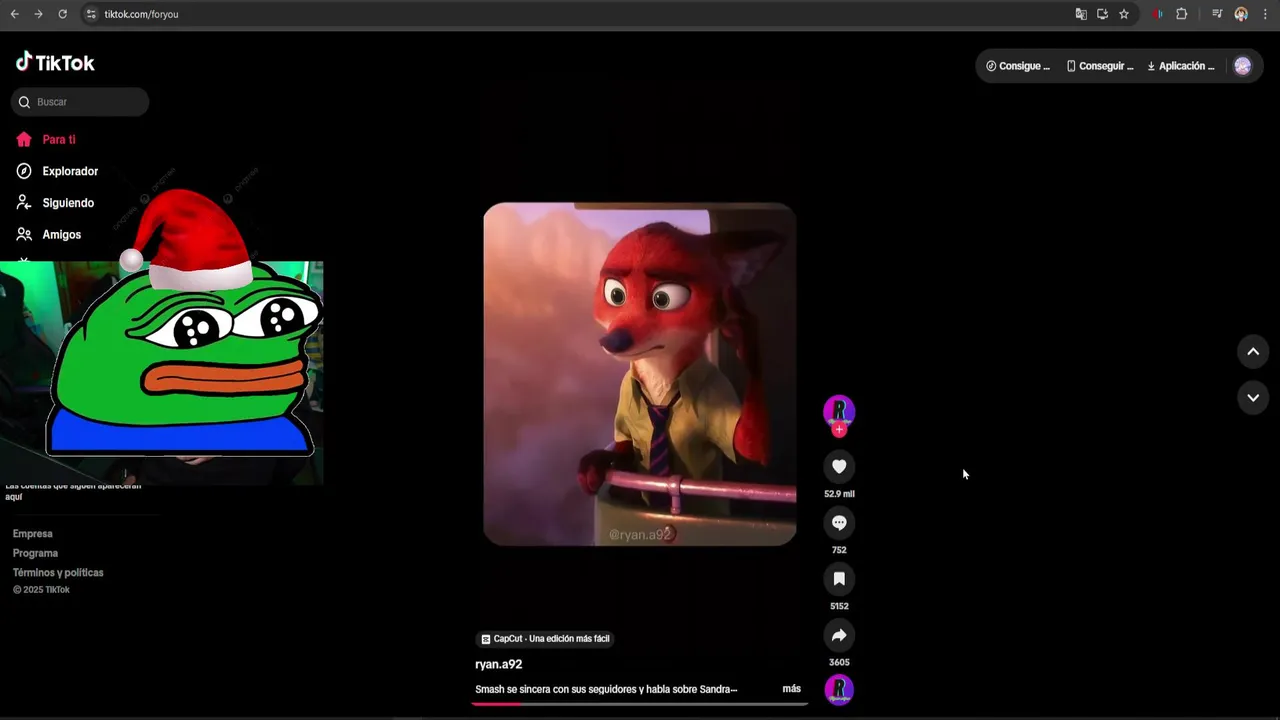Bookmark the video with save icon

coord(839,579)
